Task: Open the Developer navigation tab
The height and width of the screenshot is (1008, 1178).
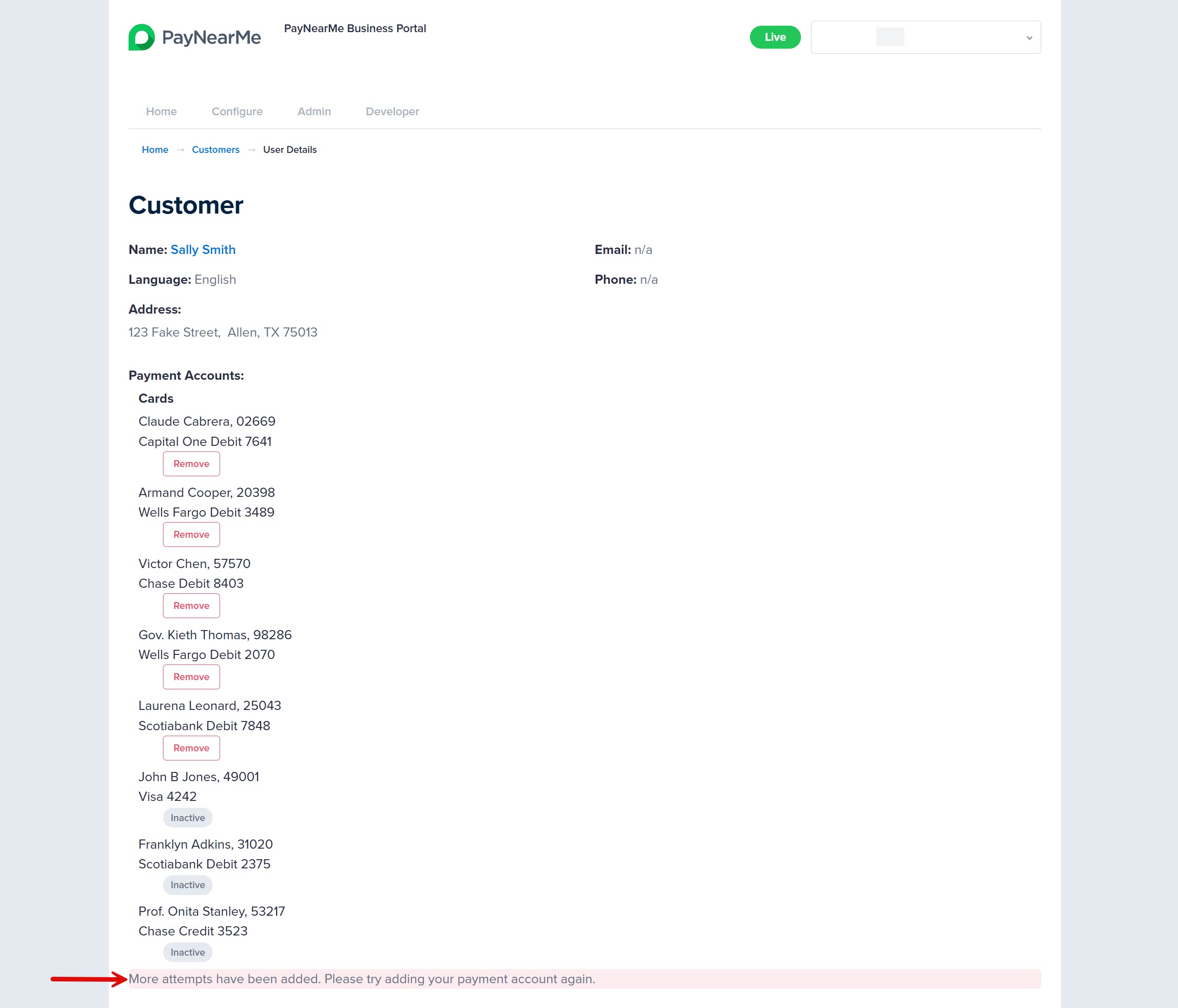Action: click(392, 112)
